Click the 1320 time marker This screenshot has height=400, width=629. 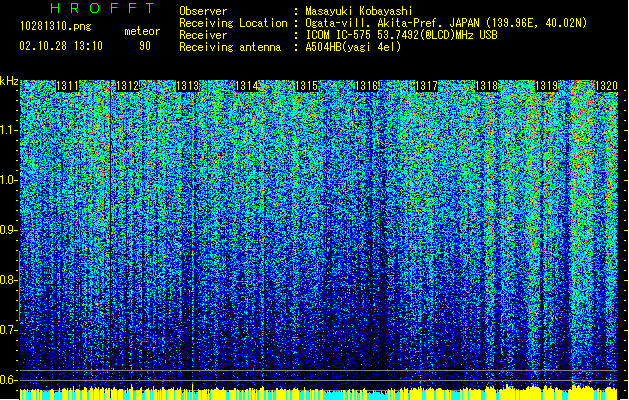click(x=606, y=86)
